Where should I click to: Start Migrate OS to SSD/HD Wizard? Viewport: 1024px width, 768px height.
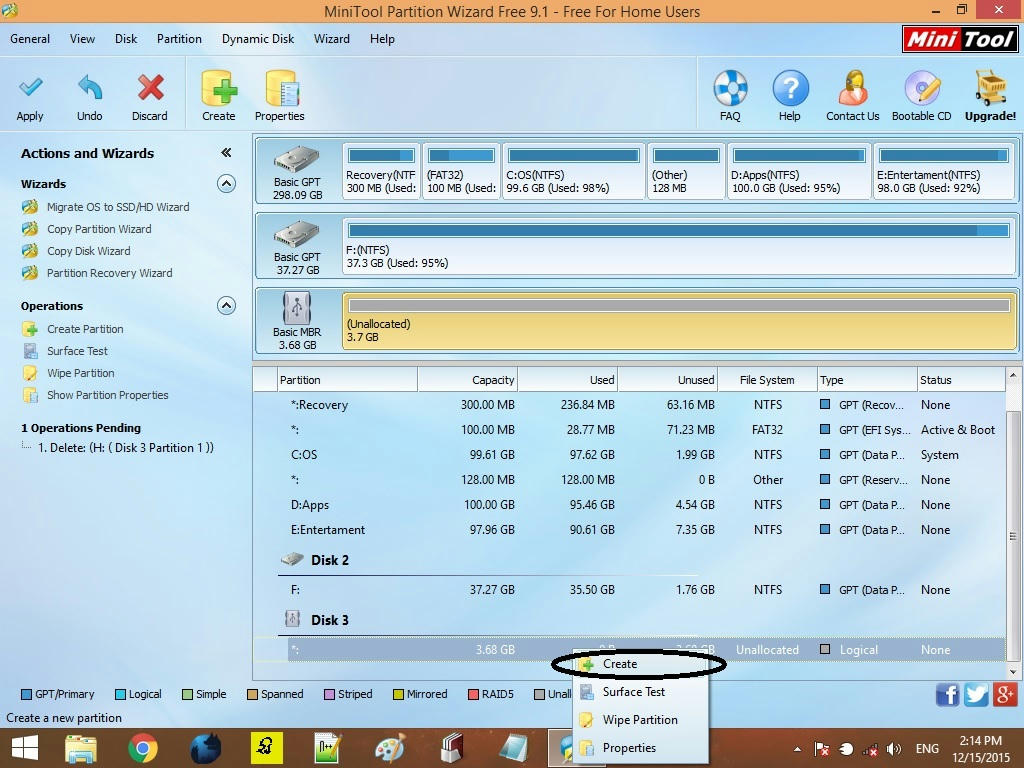click(118, 207)
